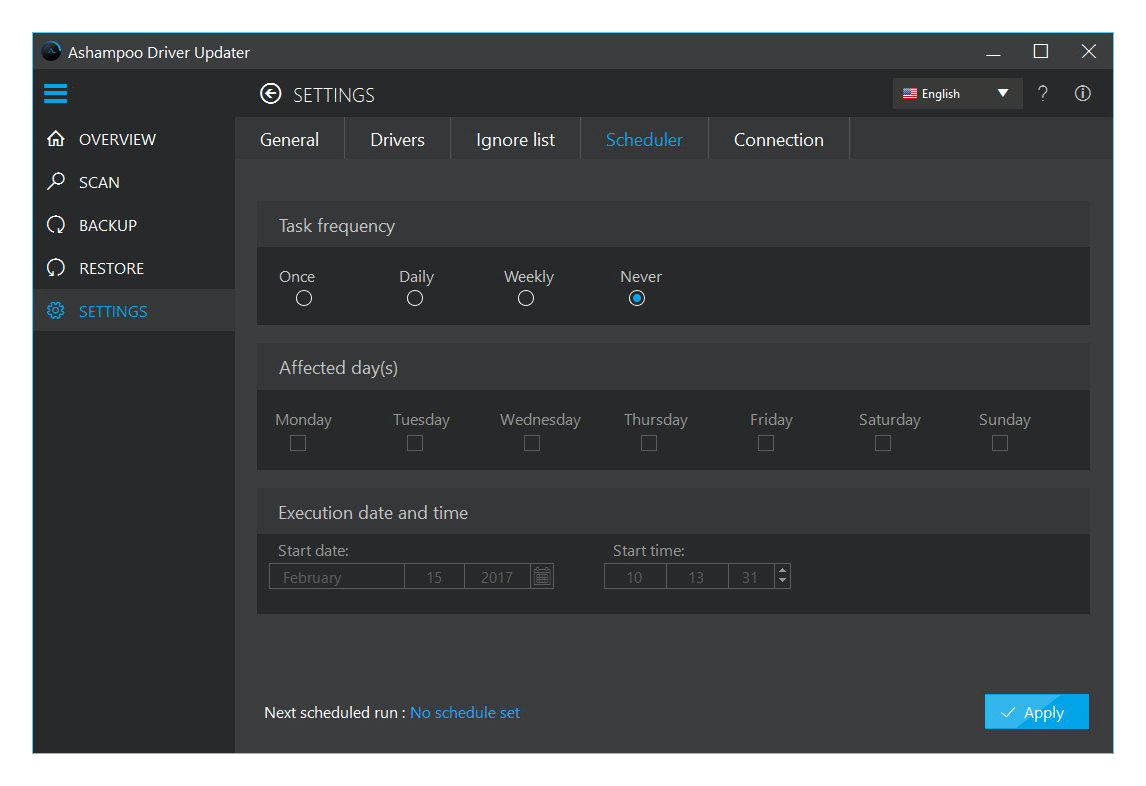This screenshot has width=1146, height=786.
Task: Click the info icon in the top bar
Action: (1082, 93)
